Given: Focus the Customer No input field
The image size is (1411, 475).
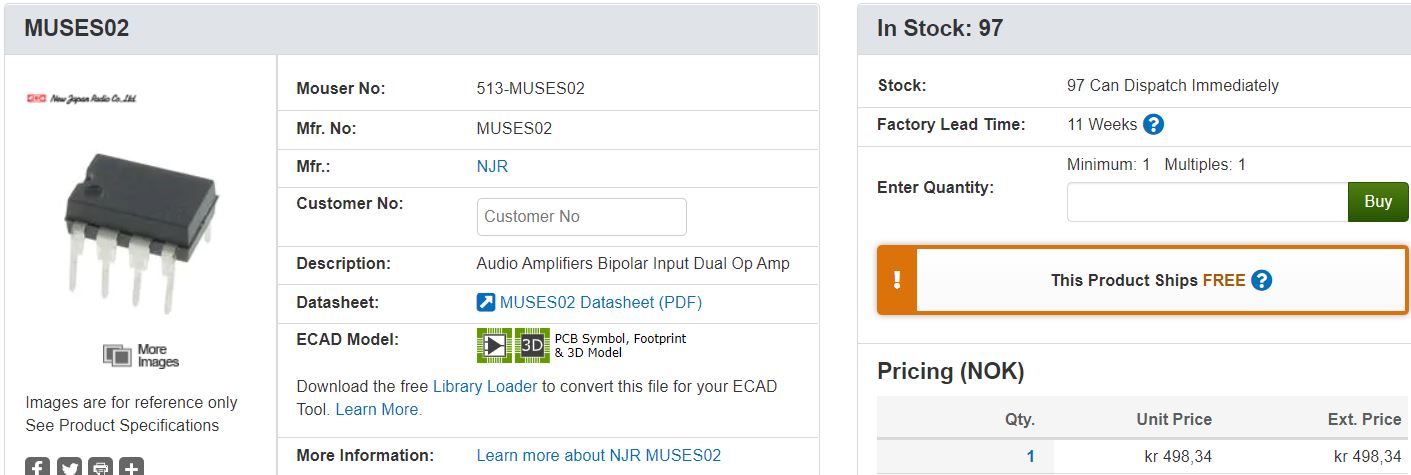Looking at the screenshot, I should coord(581,217).
